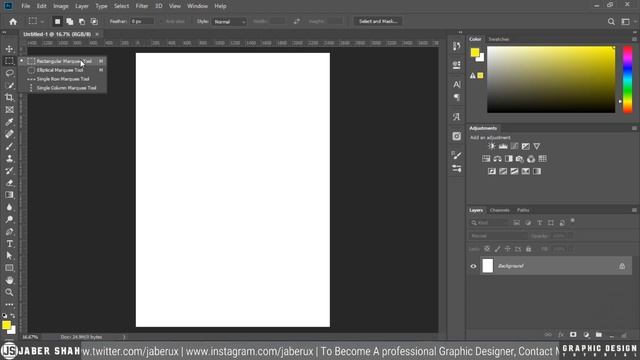Open the layer filter Kind dropdown
The width and height of the screenshot is (640, 360).
coord(489,223)
